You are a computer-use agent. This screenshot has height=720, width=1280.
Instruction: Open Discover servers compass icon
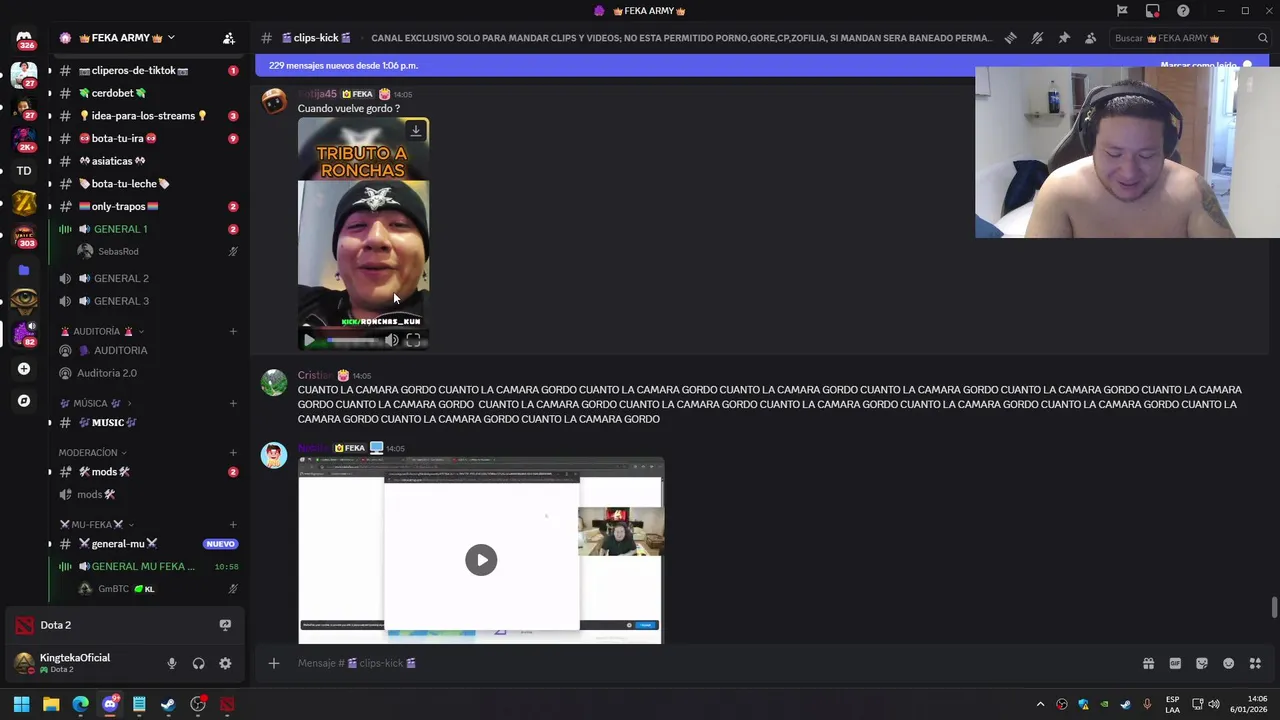[24, 401]
